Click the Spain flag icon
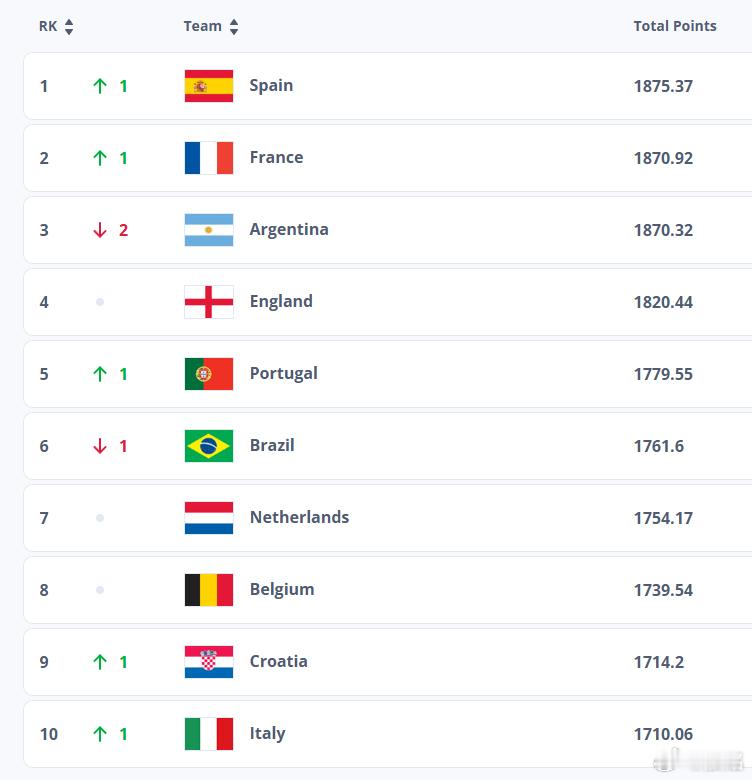The image size is (752, 780). pyautogui.click(x=209, y=86)
